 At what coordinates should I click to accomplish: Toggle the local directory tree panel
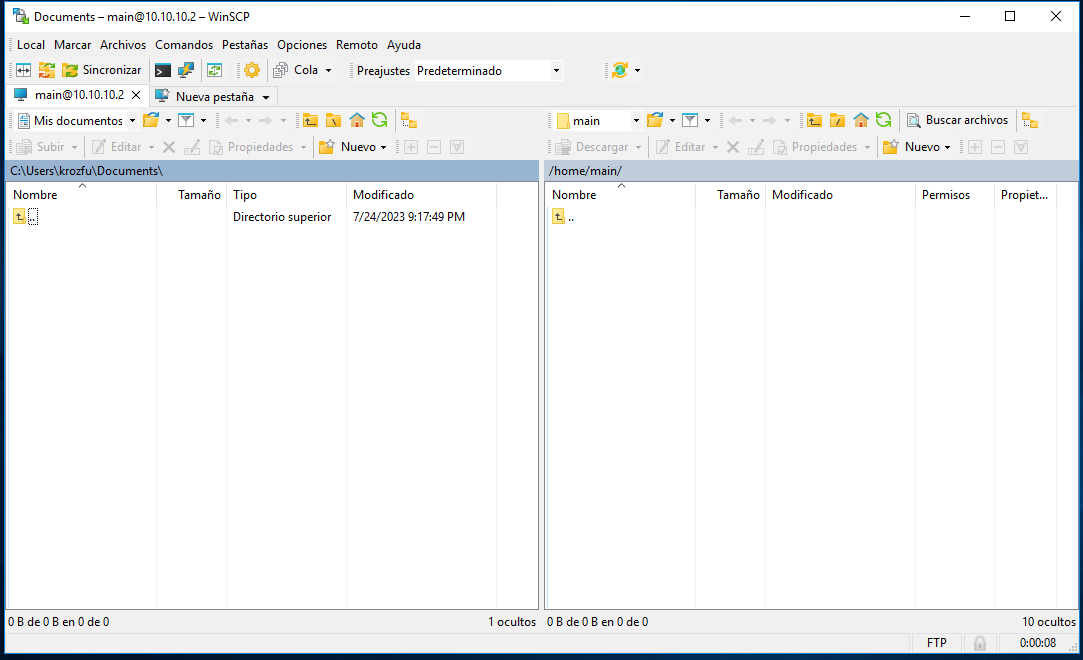tap(408, 120)
